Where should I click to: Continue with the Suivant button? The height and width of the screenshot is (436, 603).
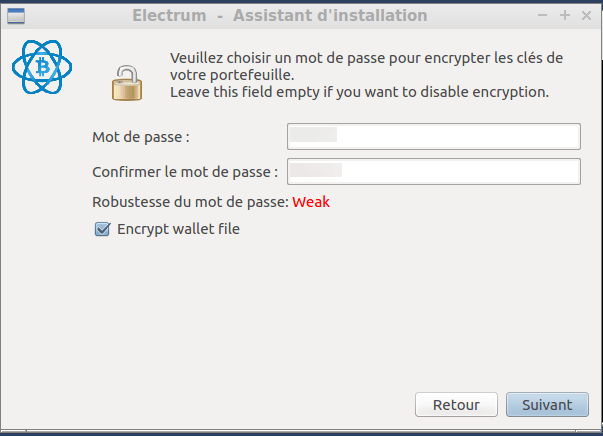(x=547, y=404)
